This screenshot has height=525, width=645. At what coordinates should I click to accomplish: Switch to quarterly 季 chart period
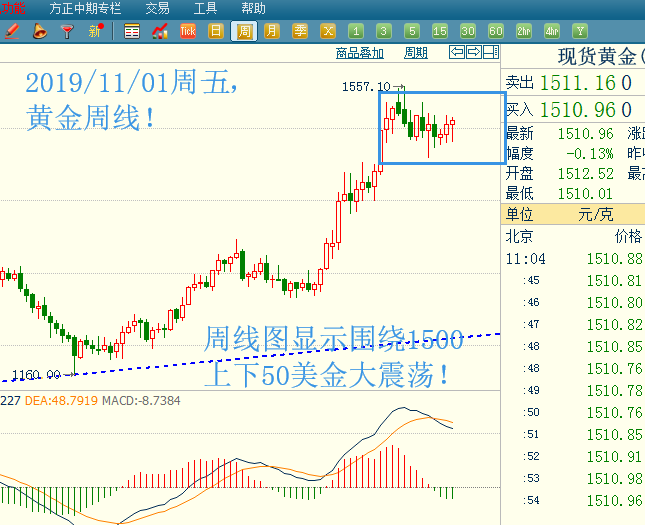coord(300,31)
